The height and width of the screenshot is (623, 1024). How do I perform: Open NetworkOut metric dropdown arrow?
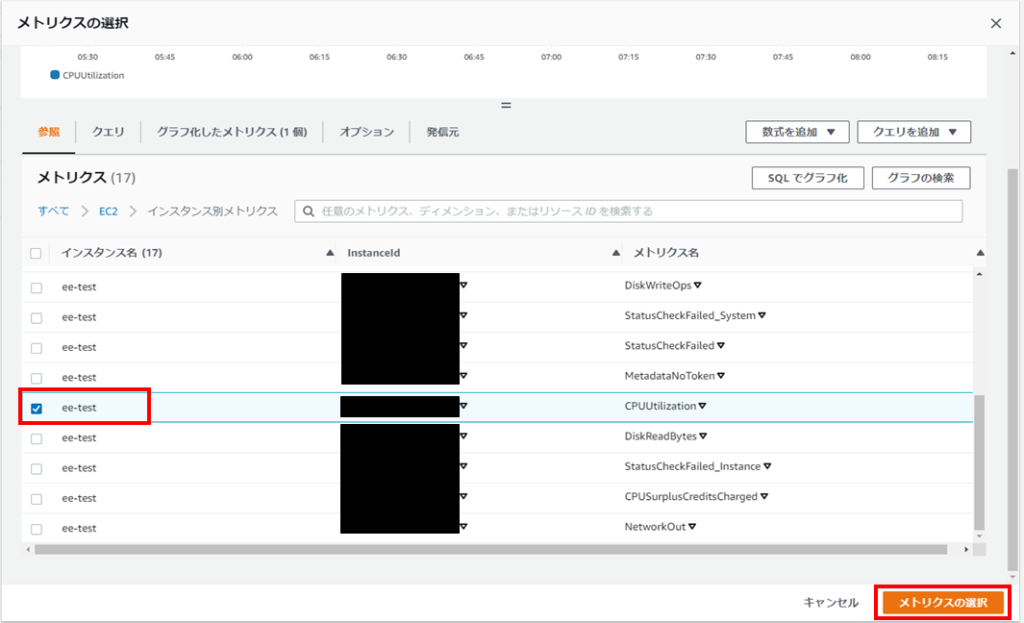[692, 526]
